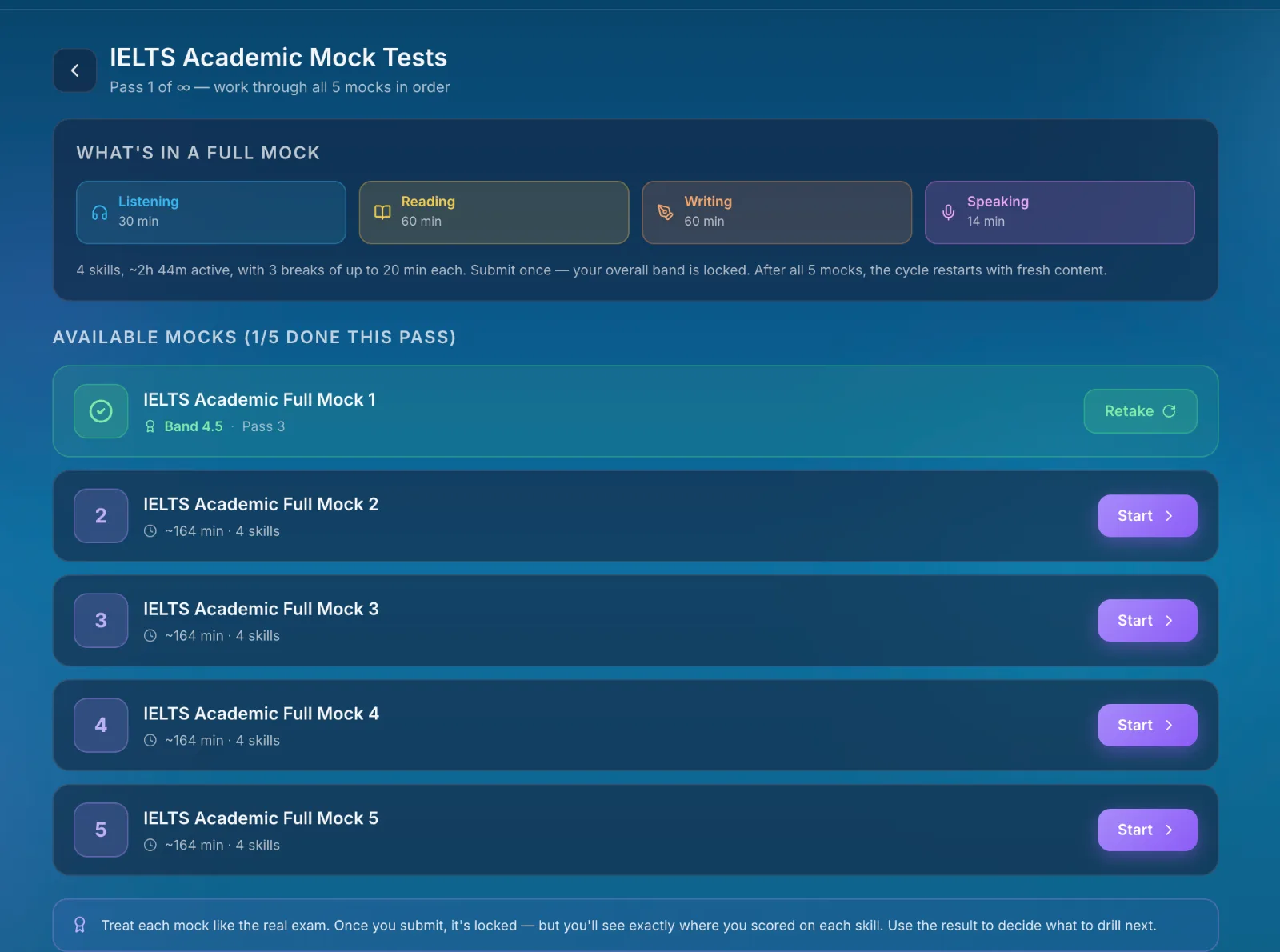This screenshot has height=952, width=1280.
Task: Click '~164 min · 4 skills' under Mock 3
Action: [x=222, y=636]
